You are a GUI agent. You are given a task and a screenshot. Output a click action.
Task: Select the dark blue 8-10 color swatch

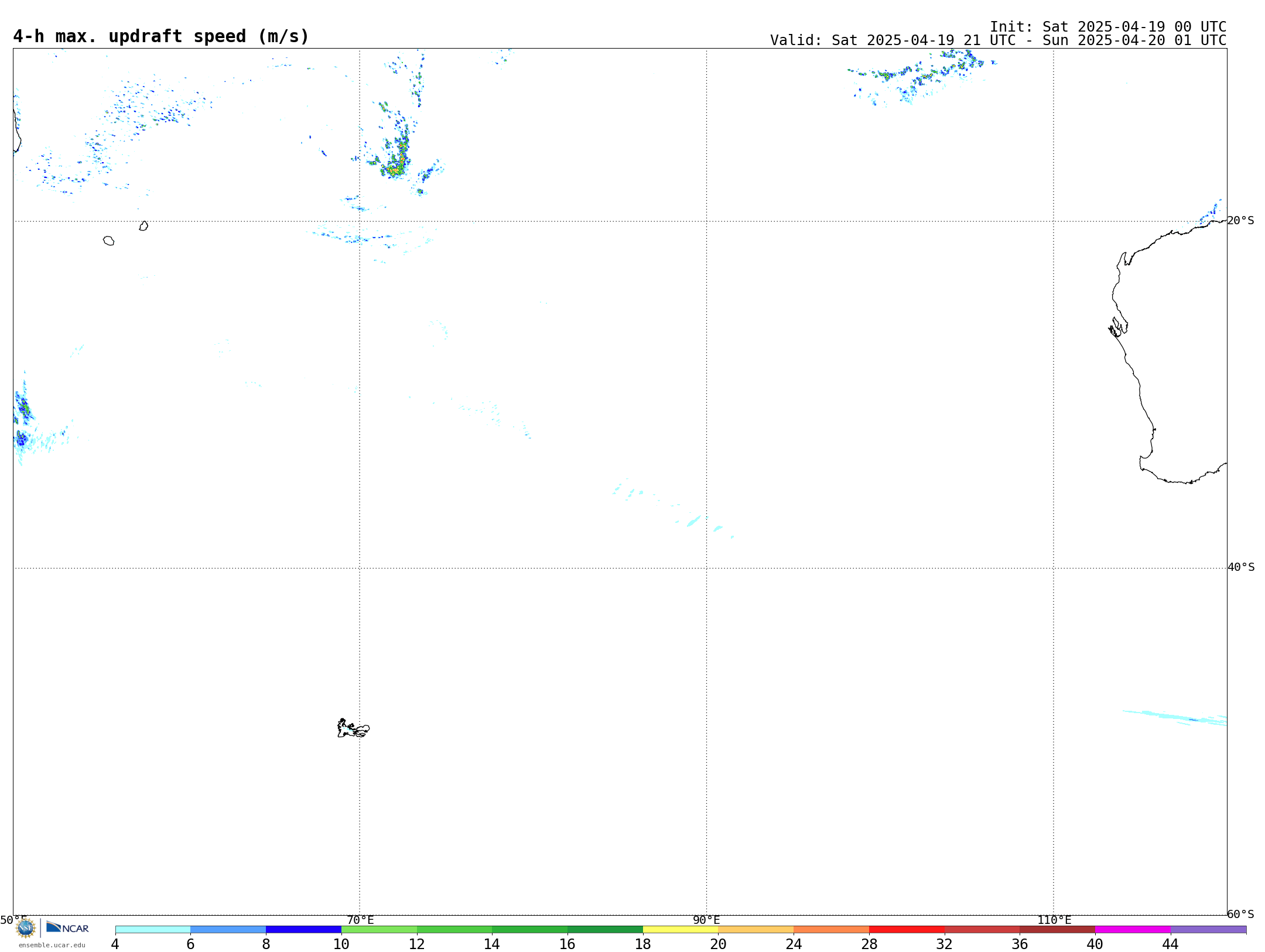tap(303, 930)
